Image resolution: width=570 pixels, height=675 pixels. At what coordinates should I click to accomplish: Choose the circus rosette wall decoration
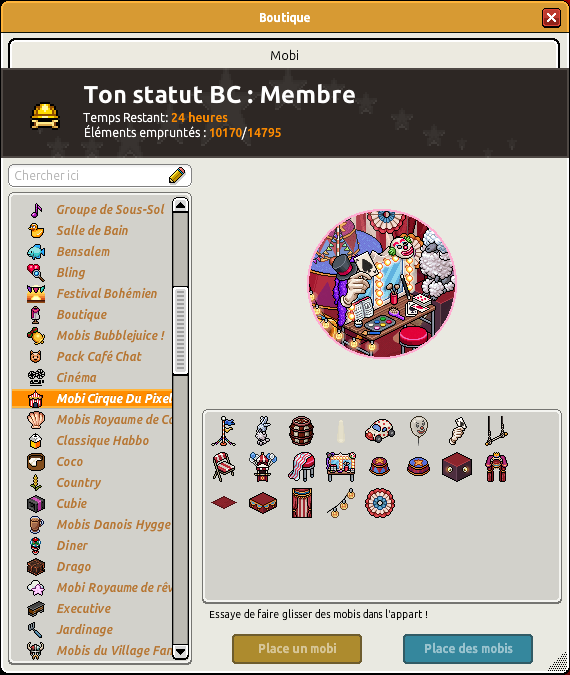pos(379,502)
